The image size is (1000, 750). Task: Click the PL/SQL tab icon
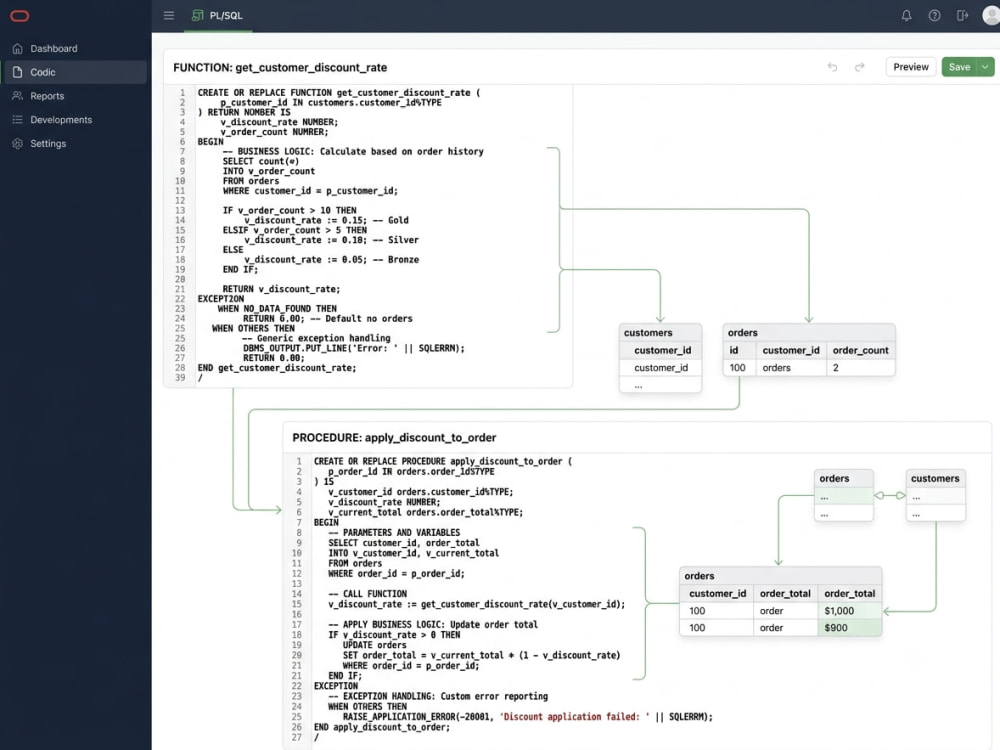198,15
